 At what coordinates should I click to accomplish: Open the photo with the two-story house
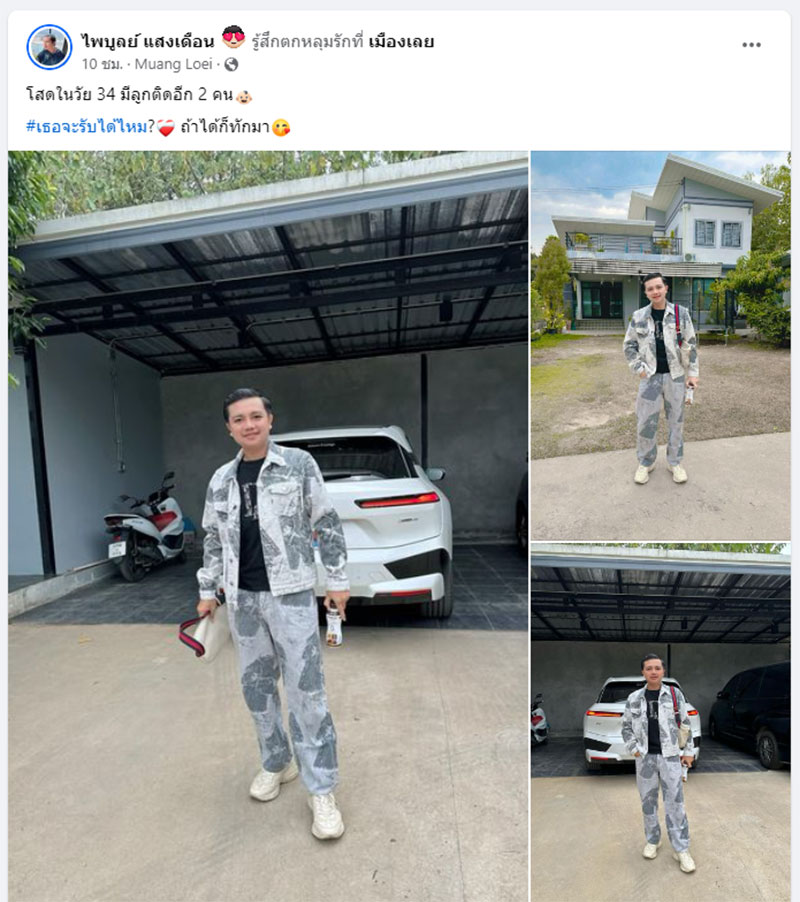(660, 345)
